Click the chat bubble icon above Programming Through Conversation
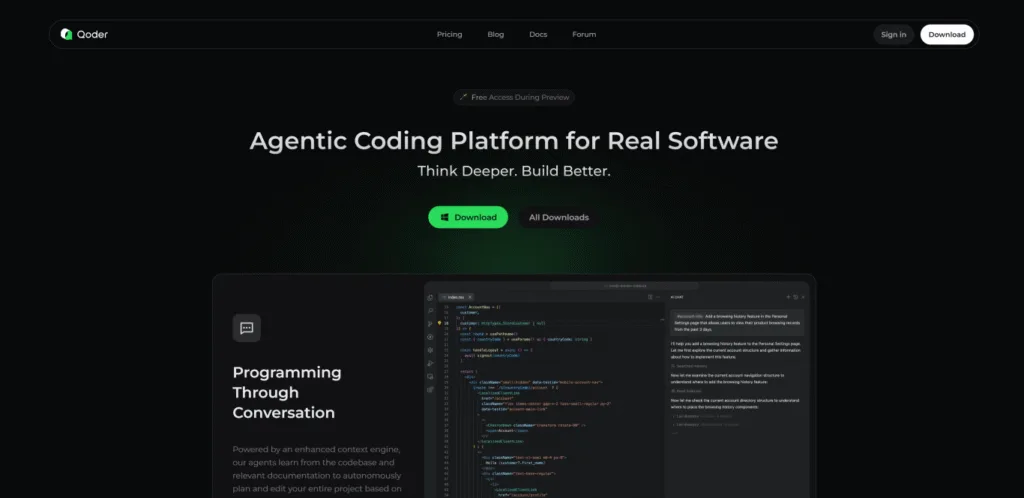The height and width of the screenshot is (498, 1024). pos(247,328)
